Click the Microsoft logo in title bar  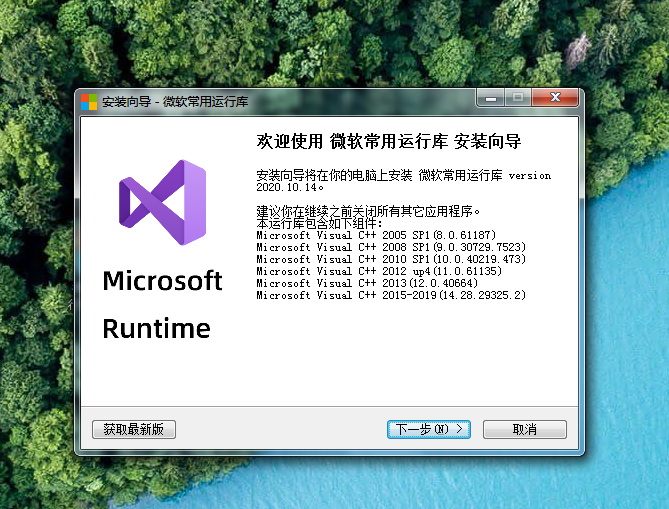point(89,102)
